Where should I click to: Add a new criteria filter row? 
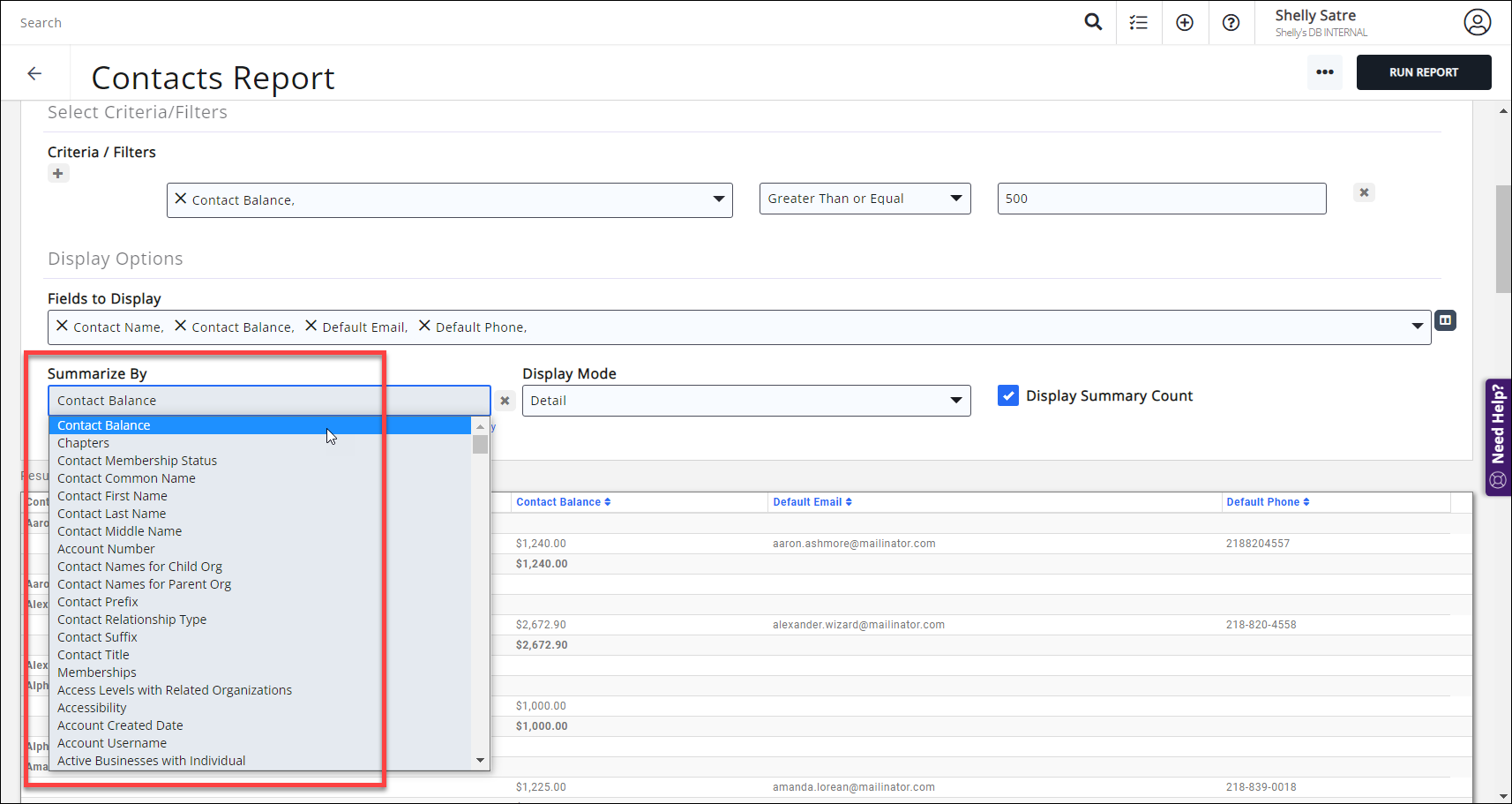pyautogui.click(x=58, y=174)
